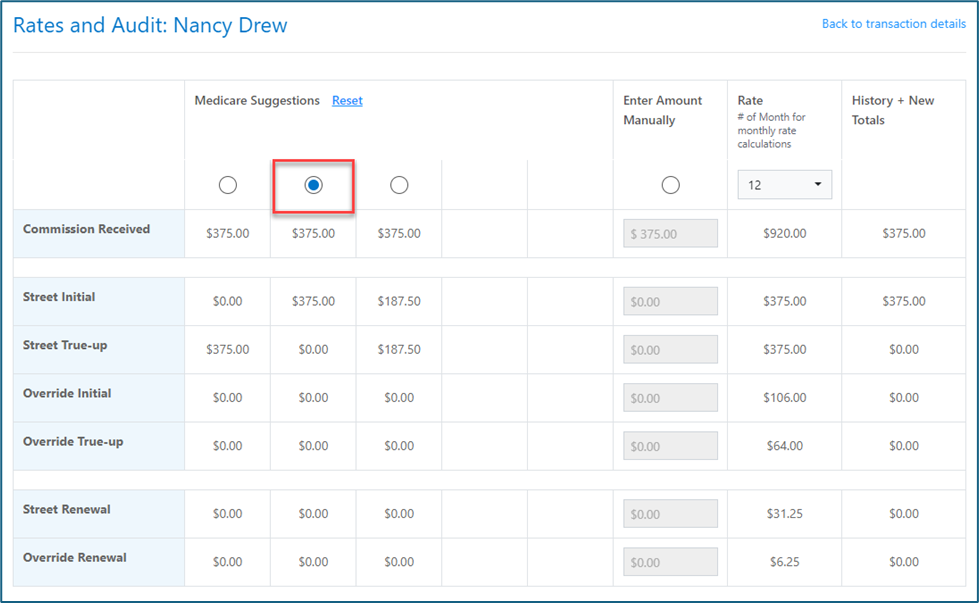Click the Street Initial row label
The image size is (979, 603).
click(59, 298)
